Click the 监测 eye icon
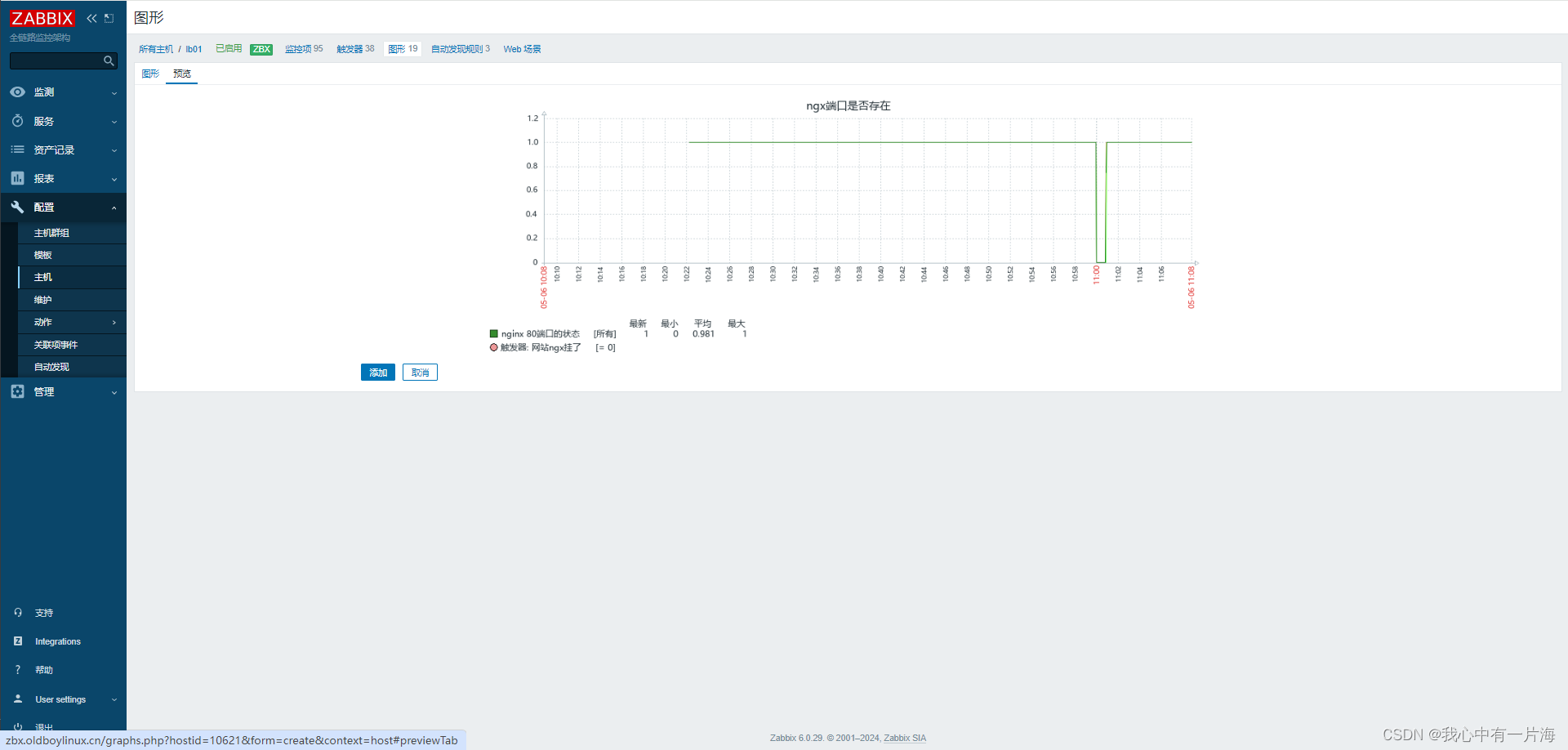Screen dimensions: 1568x750 pos(17,92)
